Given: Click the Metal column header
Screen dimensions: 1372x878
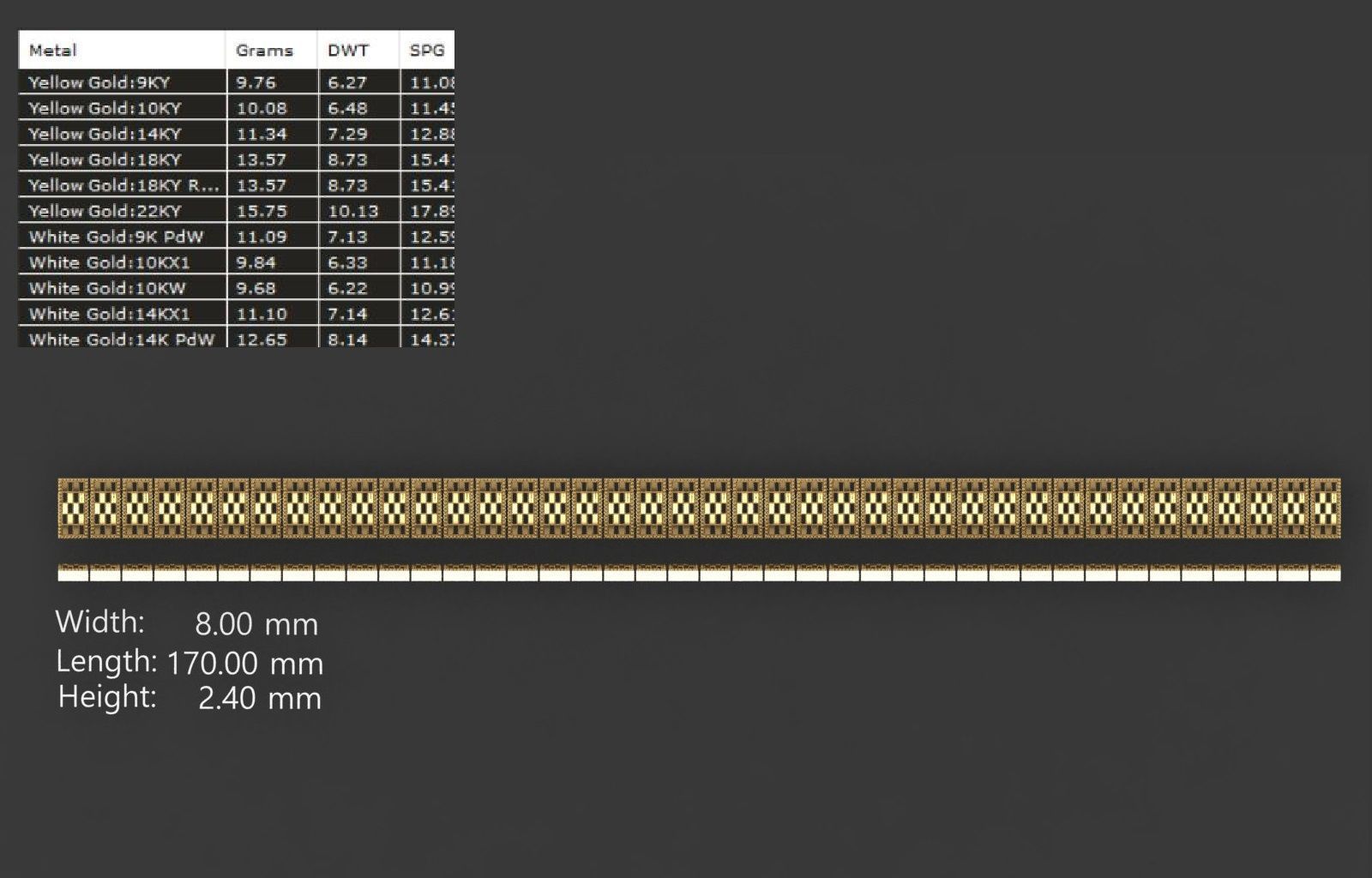Looking at the screenshot, I should click(x=122, y=50).
